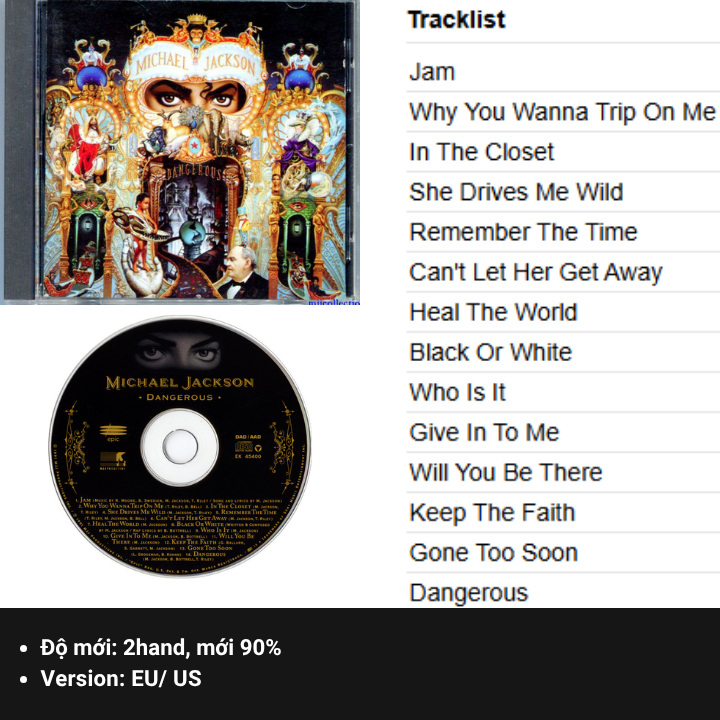Select the Black Or White track
The image size is (720, 720).
point(490,352)
